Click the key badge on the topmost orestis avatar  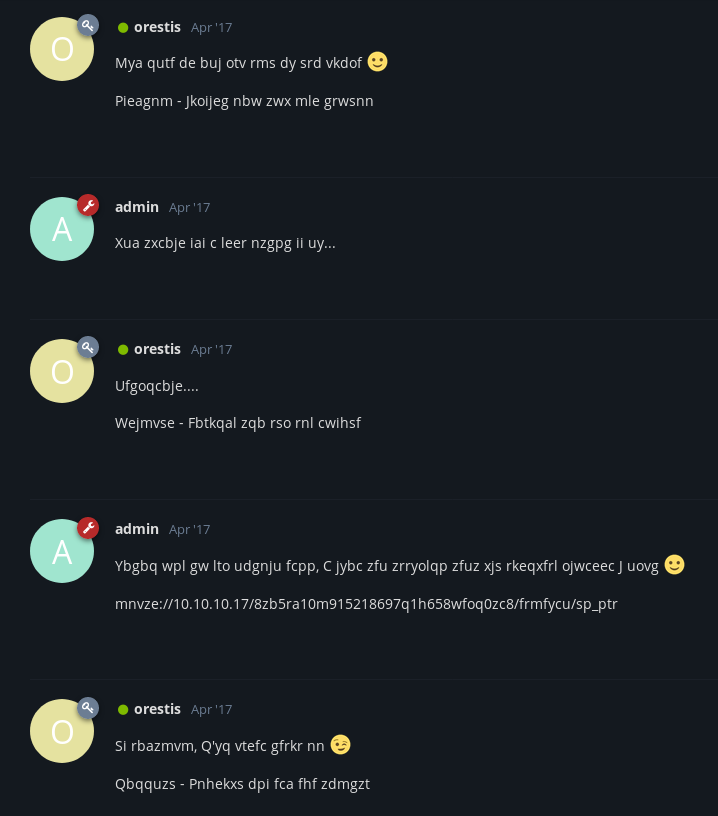coord(88,25)
